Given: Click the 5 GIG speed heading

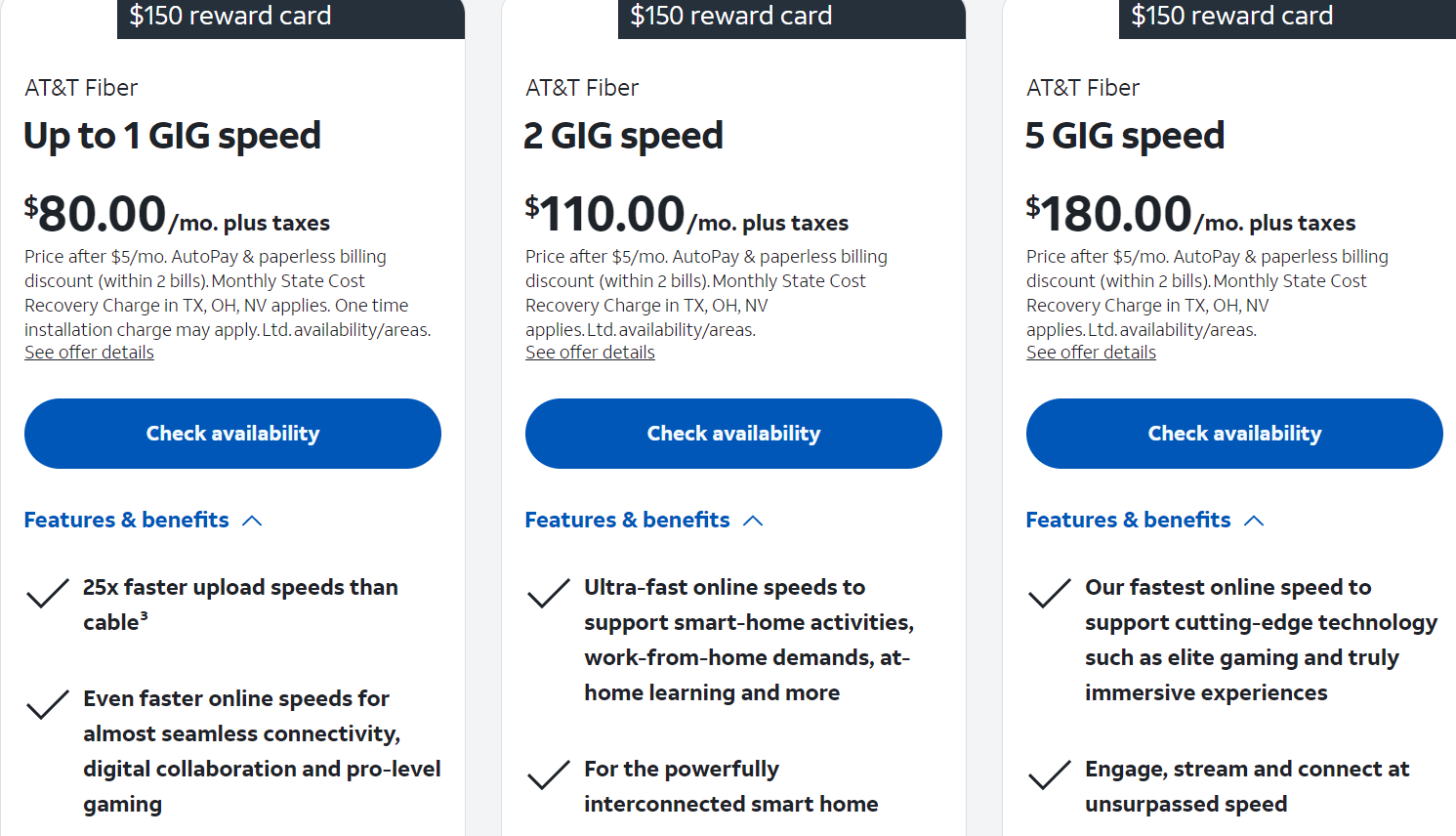Looking at the screenshot, I should pos(1125,136).
